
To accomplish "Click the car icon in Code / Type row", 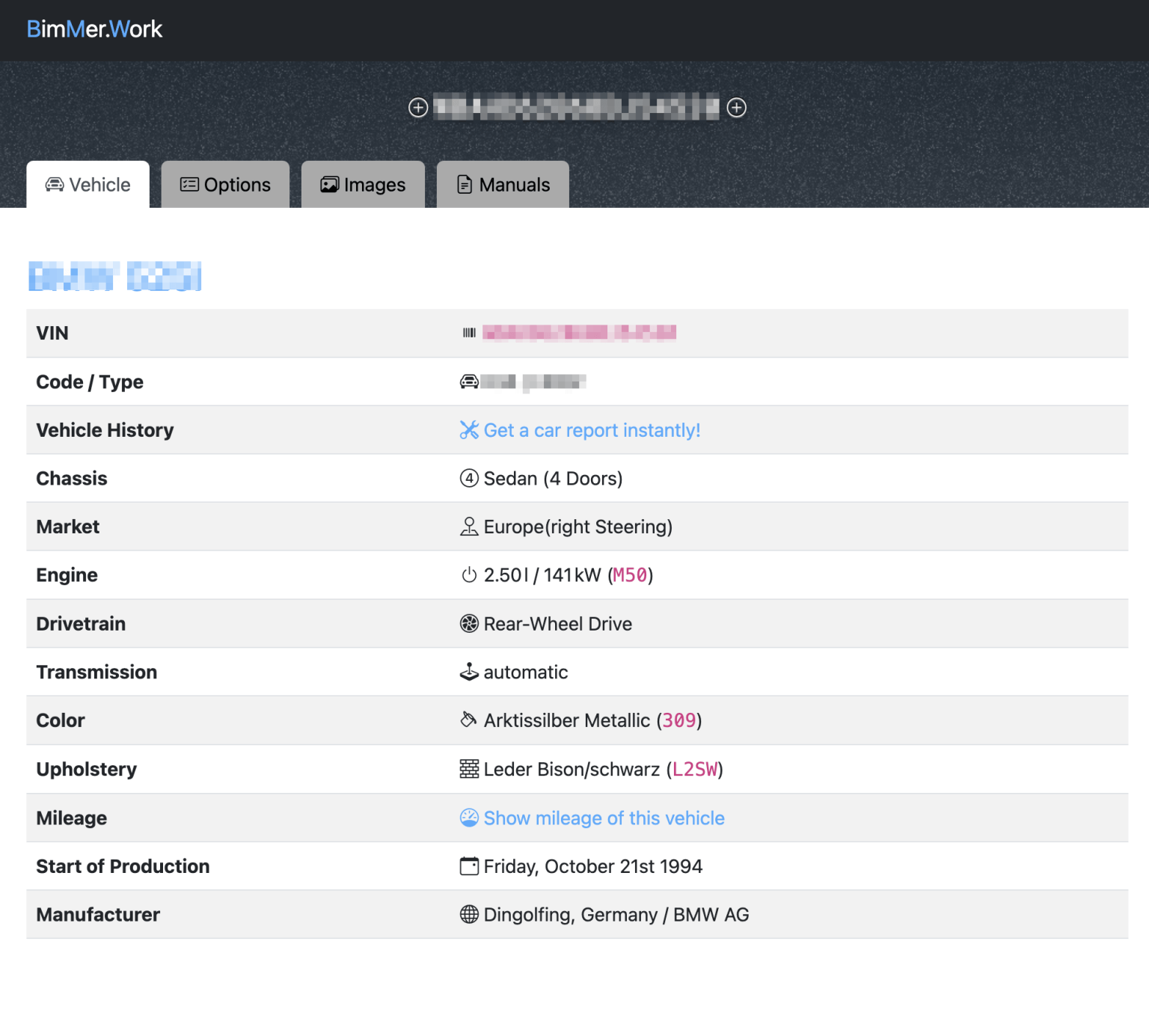I will pos(469,382).
